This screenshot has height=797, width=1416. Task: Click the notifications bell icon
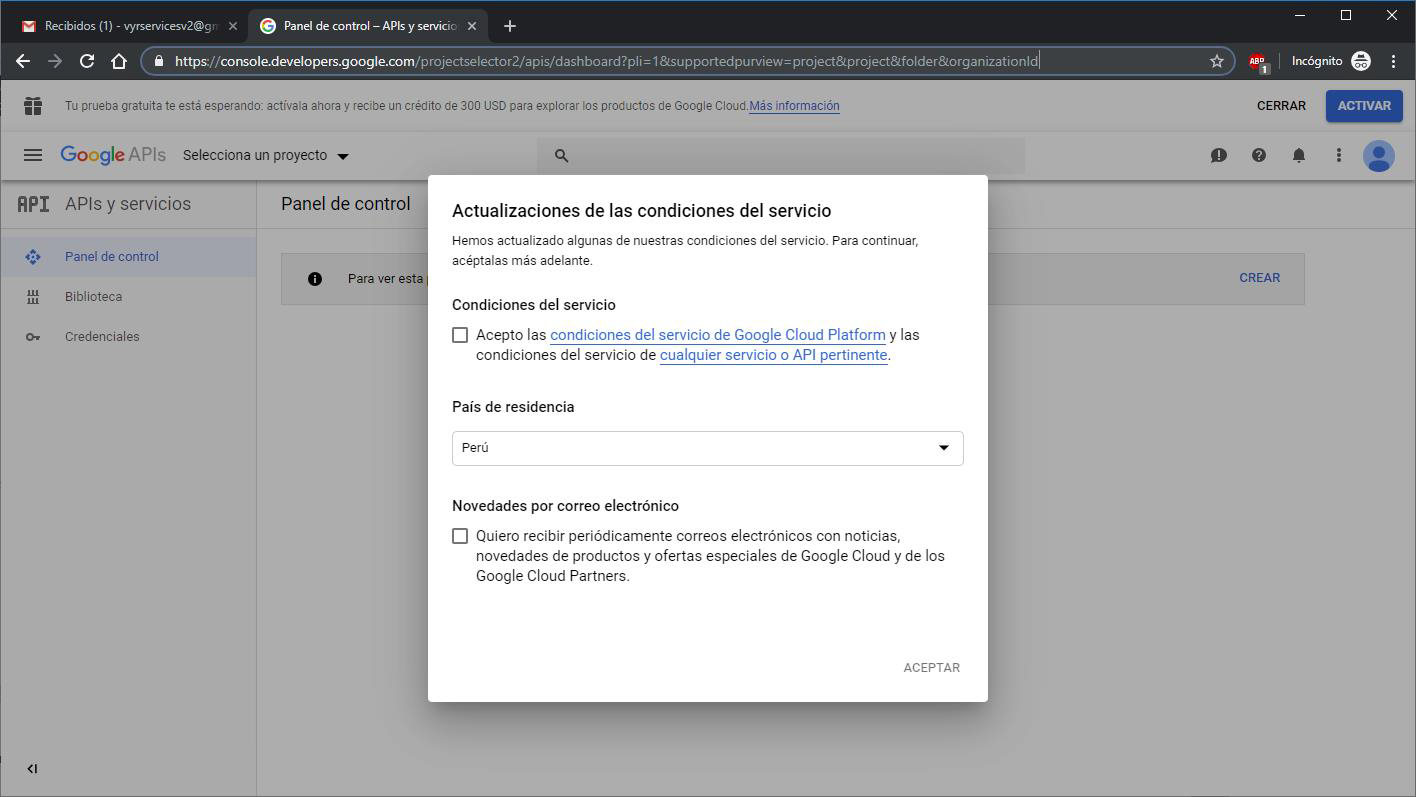click(1298, 155)
